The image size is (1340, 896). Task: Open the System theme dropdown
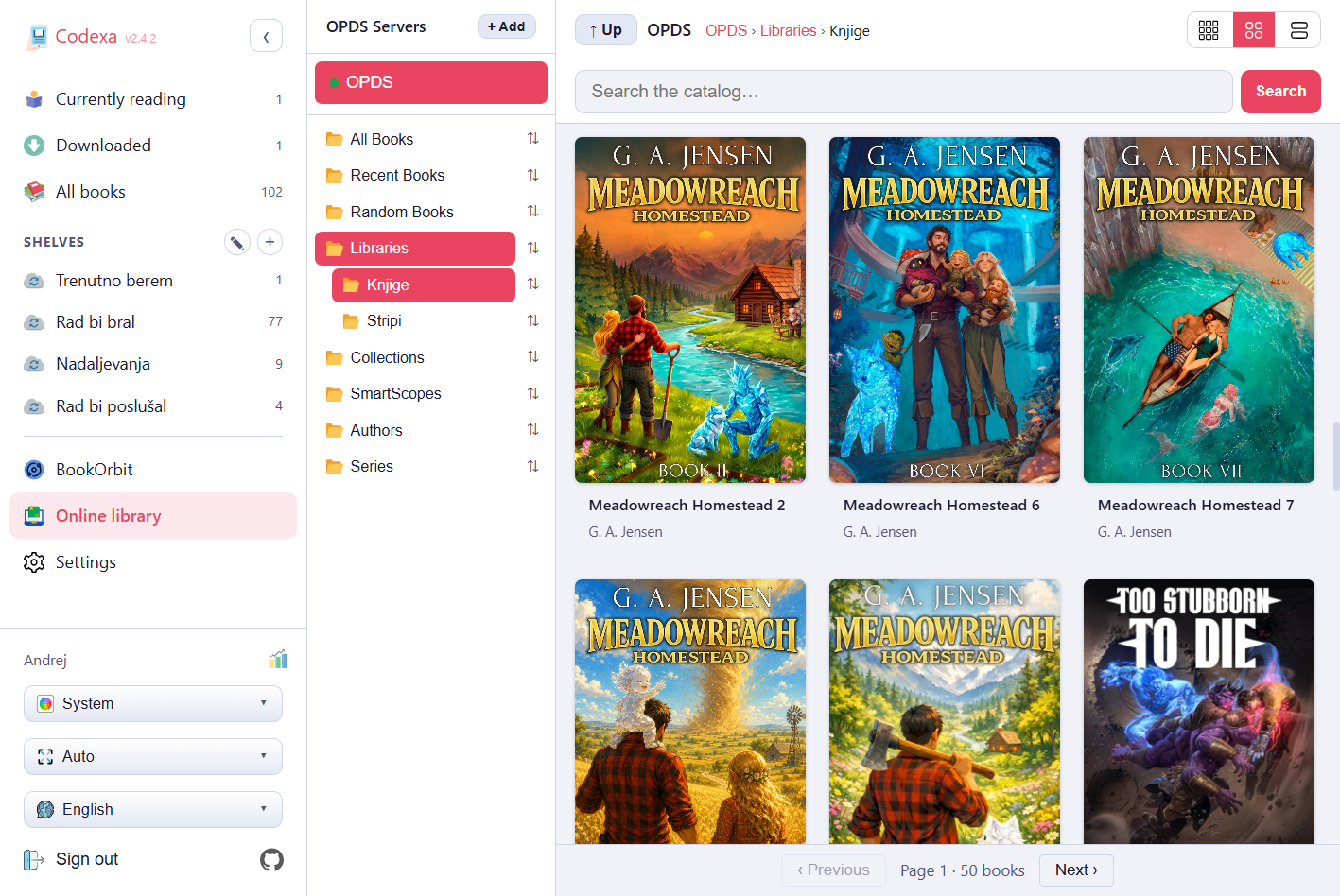coord(153,703)
